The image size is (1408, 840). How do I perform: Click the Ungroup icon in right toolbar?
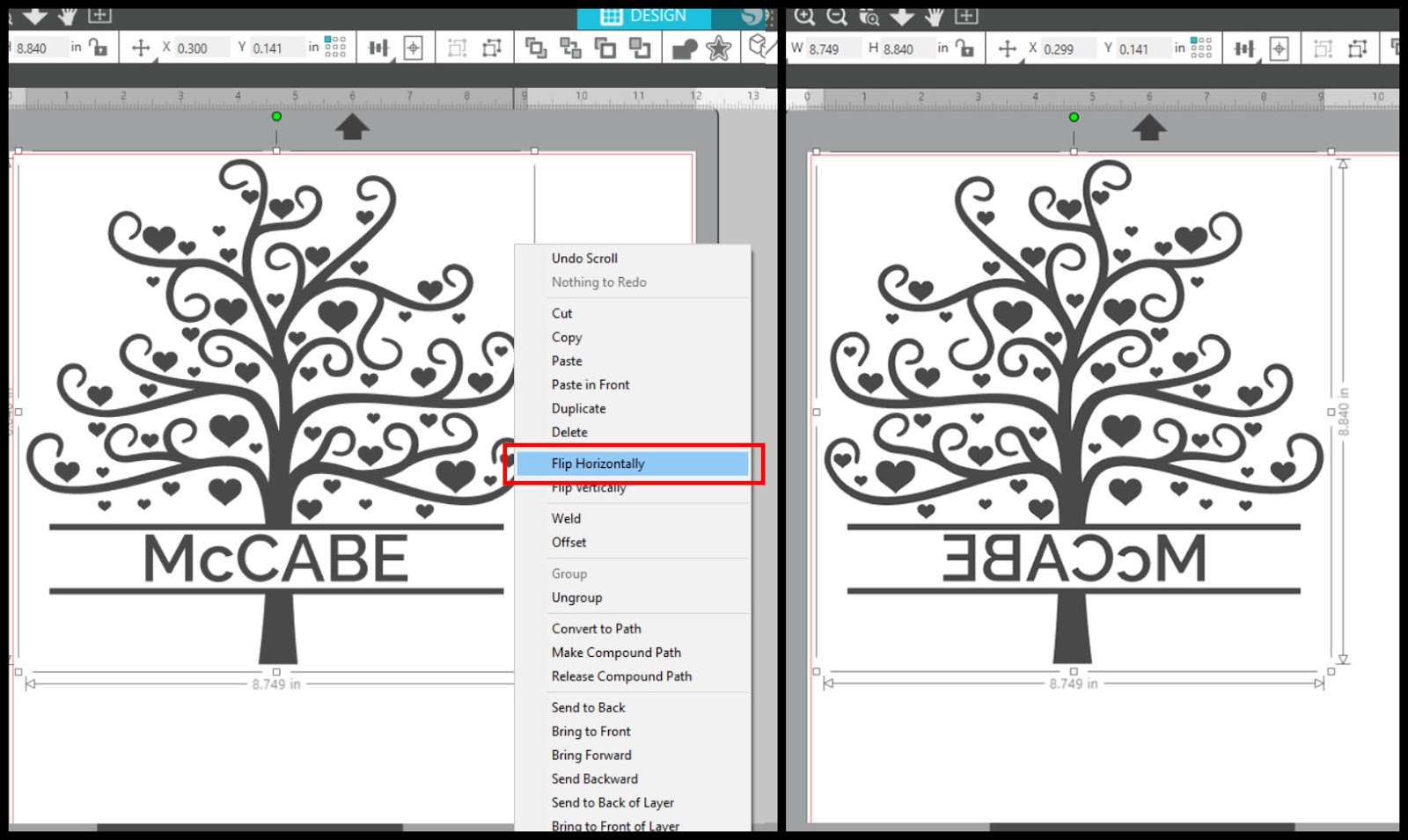tap(1357, 47)
